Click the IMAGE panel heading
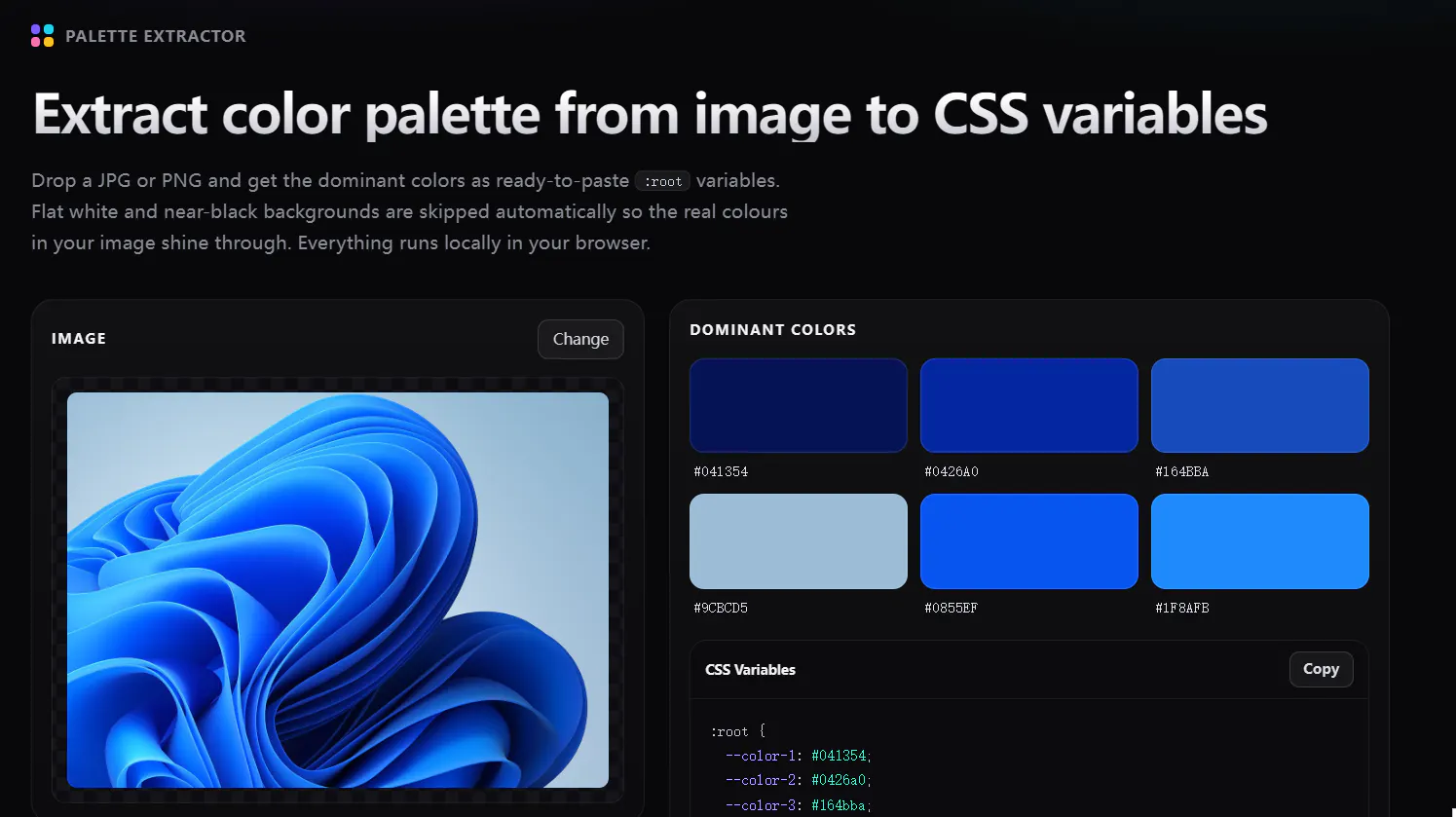The height and width of the screenshot is (817, 1456). [79, 339]
